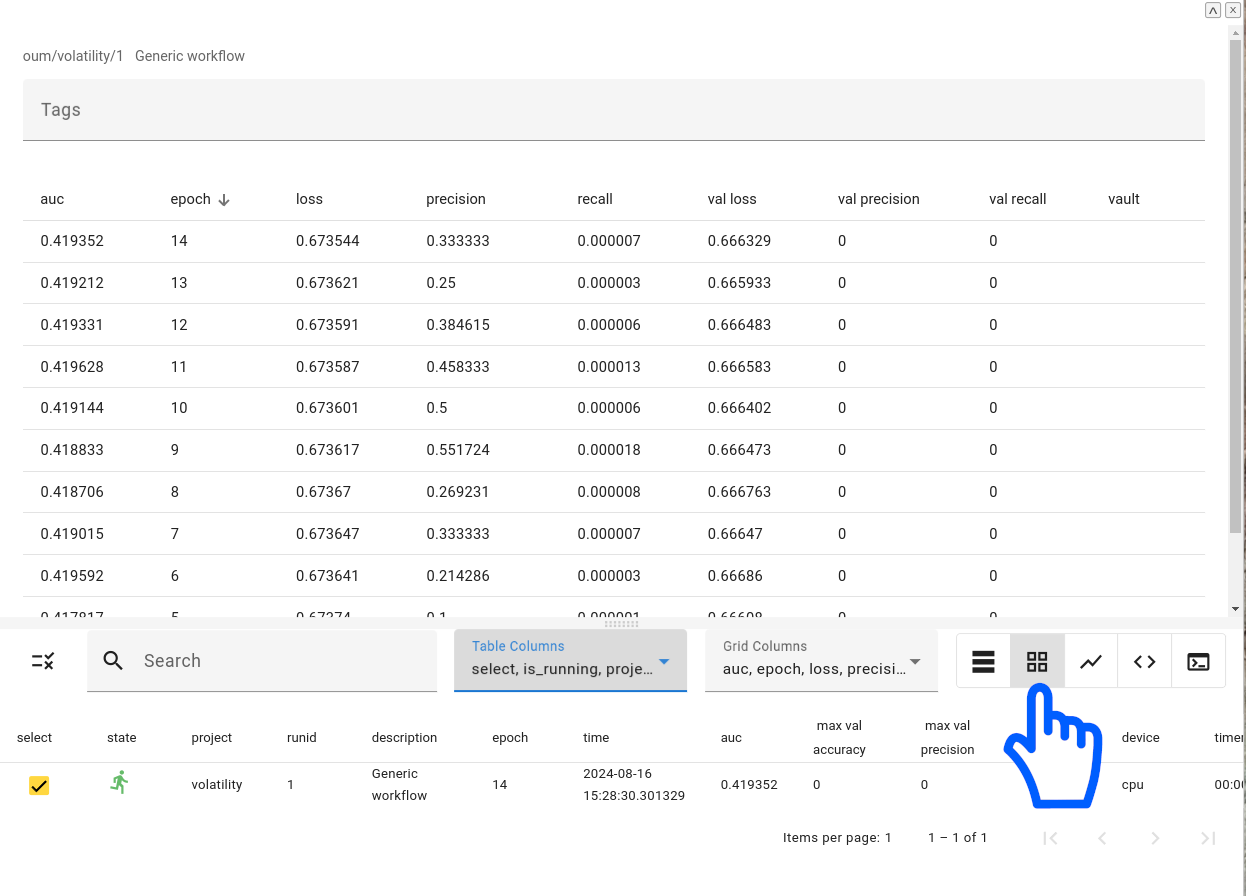This screenshot has width=1246, height=896.
Task: Open the oum/volatility/1 breadcrumb
Action: click(x=73, y=56)
